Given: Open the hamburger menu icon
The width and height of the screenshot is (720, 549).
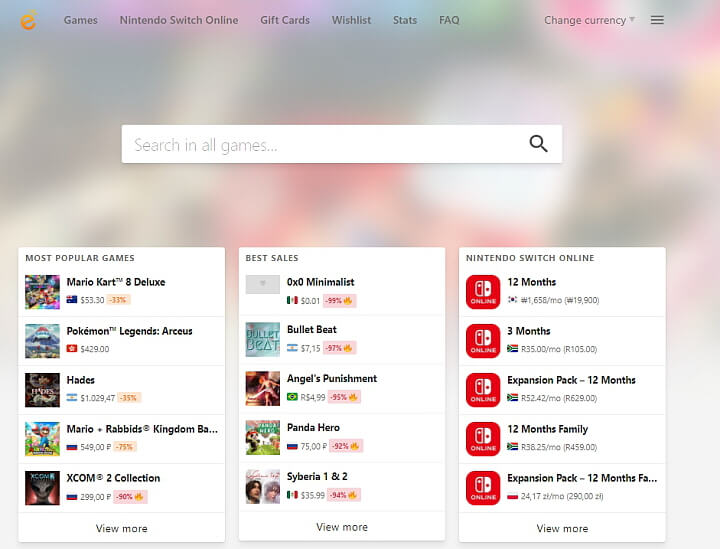Looking at the screenshot, I should click(657, 20).
